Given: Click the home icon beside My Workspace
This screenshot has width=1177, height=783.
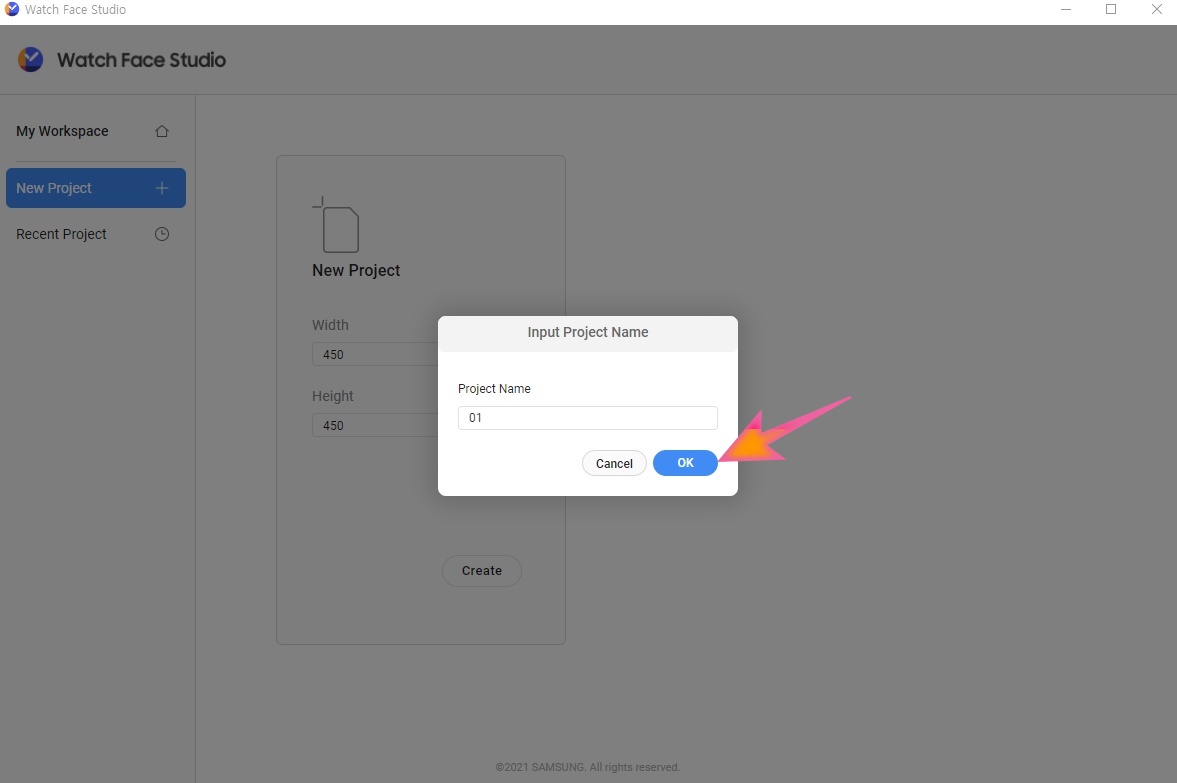Looking at the screenshot, I should pos(161,131).
